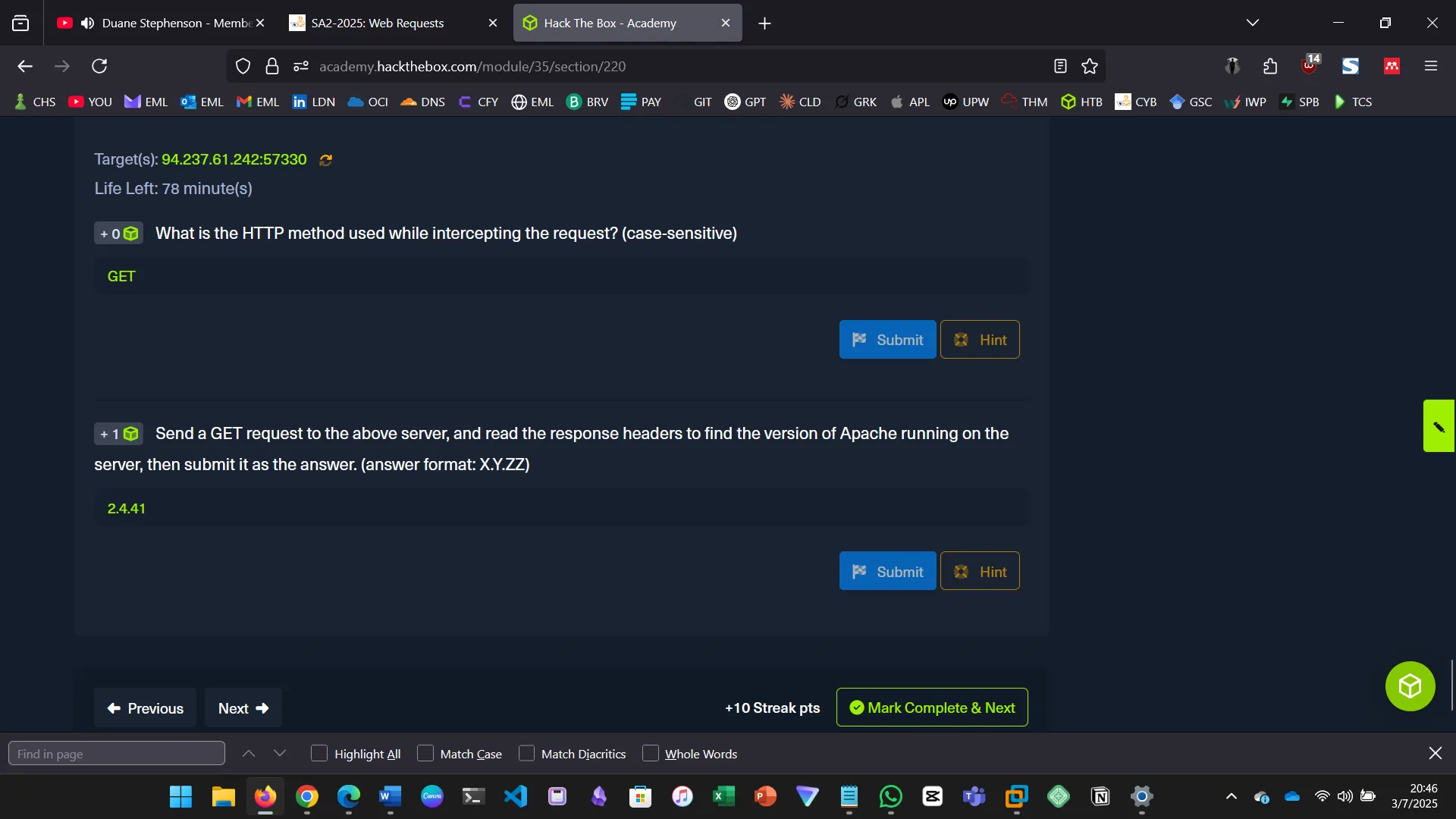
Task: Expand hidden system tray icons chevron
Action: (x=1231, y=796)
